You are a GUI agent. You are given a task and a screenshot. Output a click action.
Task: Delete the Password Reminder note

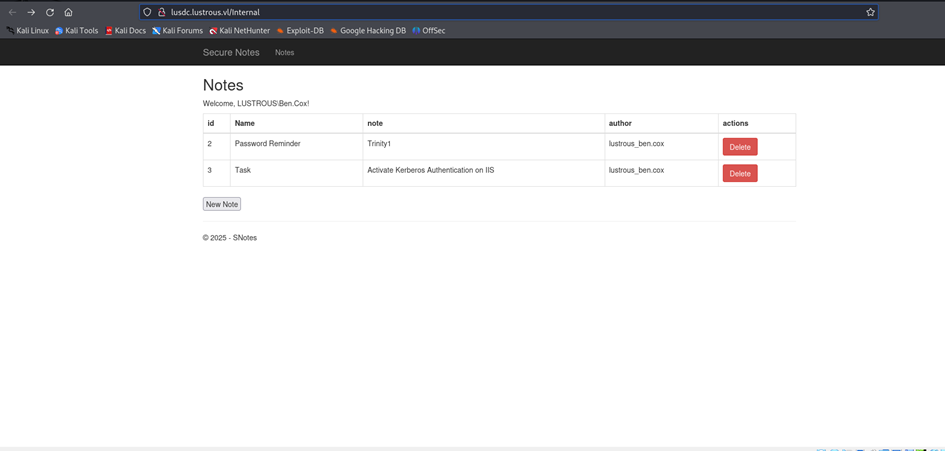(x=740, y=147)
